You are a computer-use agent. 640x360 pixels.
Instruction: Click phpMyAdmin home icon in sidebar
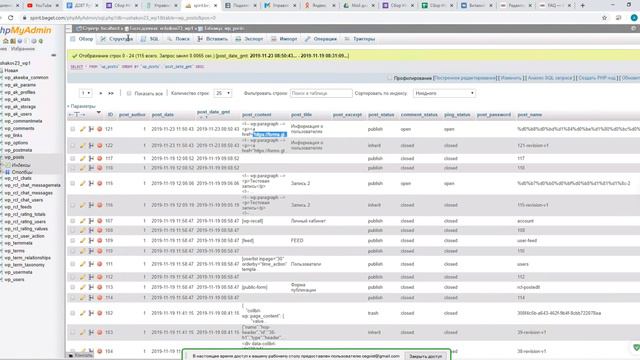pyautogui.click(x=6, y=41)
